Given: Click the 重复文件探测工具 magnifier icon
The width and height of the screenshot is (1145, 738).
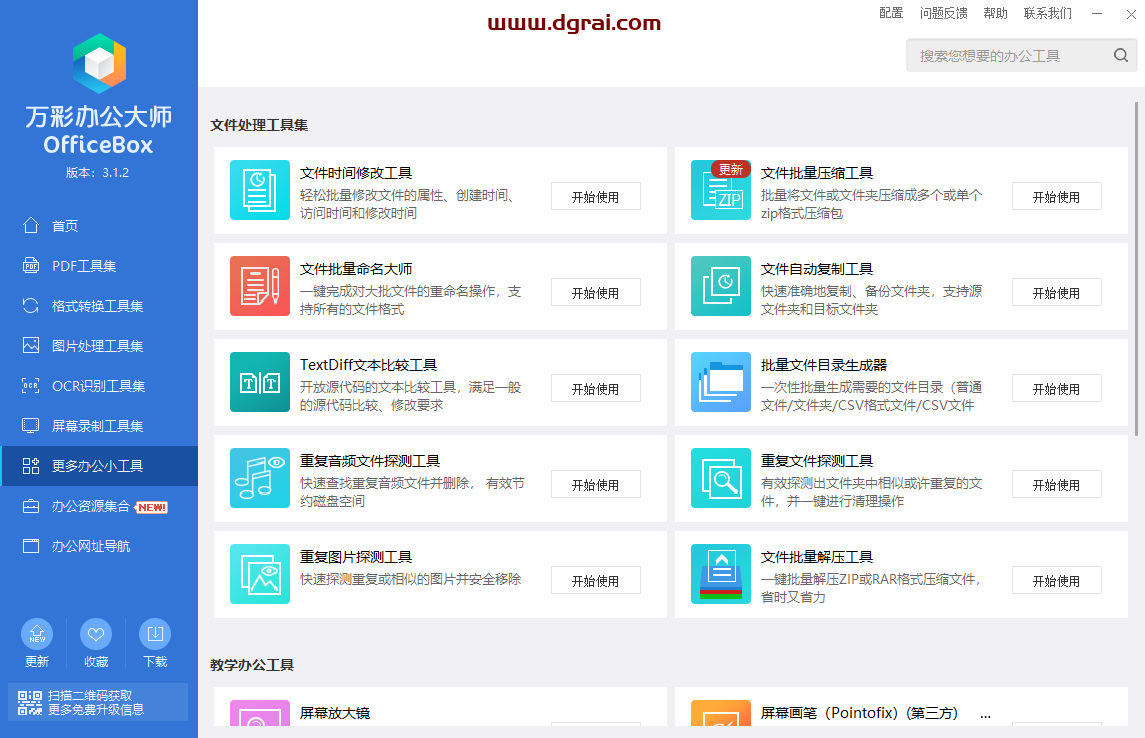Looking at the screenshot, I should 721,478.
